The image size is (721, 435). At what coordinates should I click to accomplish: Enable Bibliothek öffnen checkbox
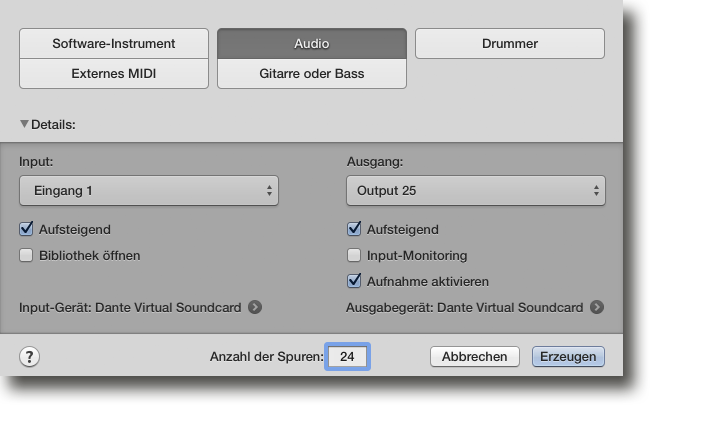pyautogui.click(x=26, y=255)
